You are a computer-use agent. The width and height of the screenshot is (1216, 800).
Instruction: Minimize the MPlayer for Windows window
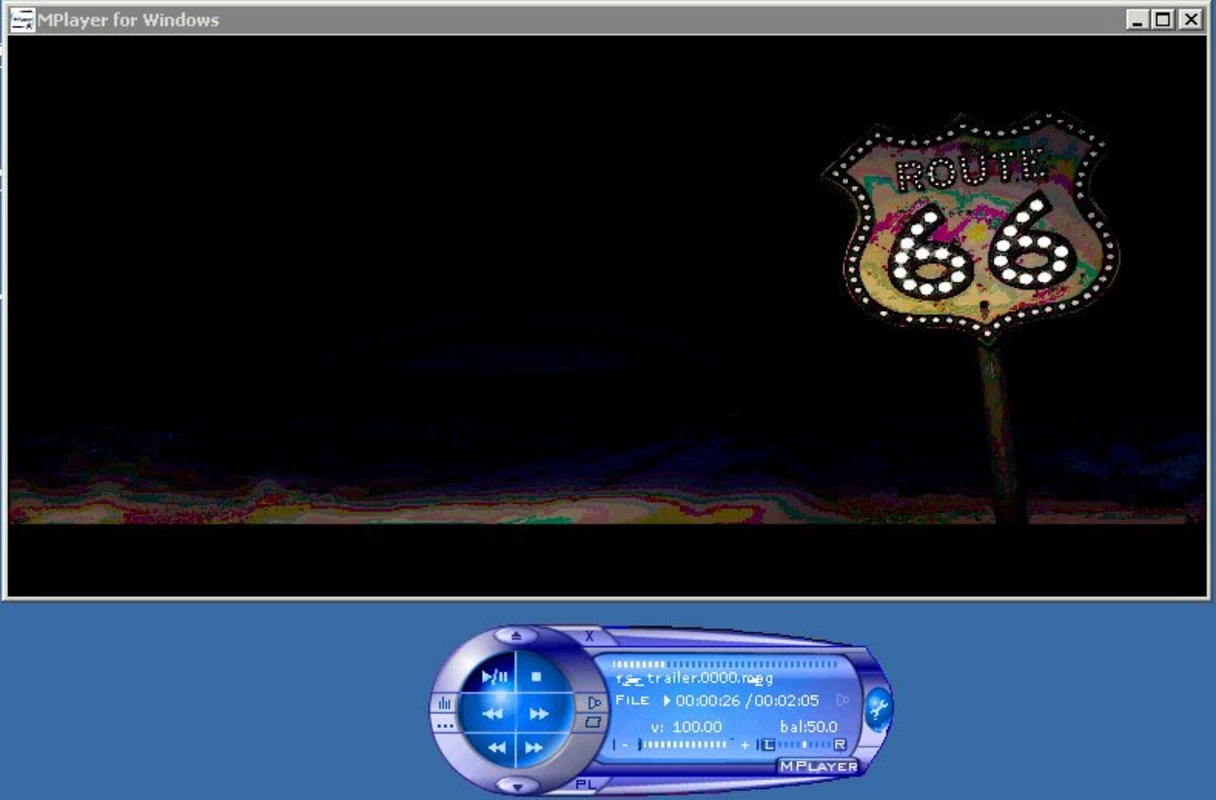tap(1138, 19)
